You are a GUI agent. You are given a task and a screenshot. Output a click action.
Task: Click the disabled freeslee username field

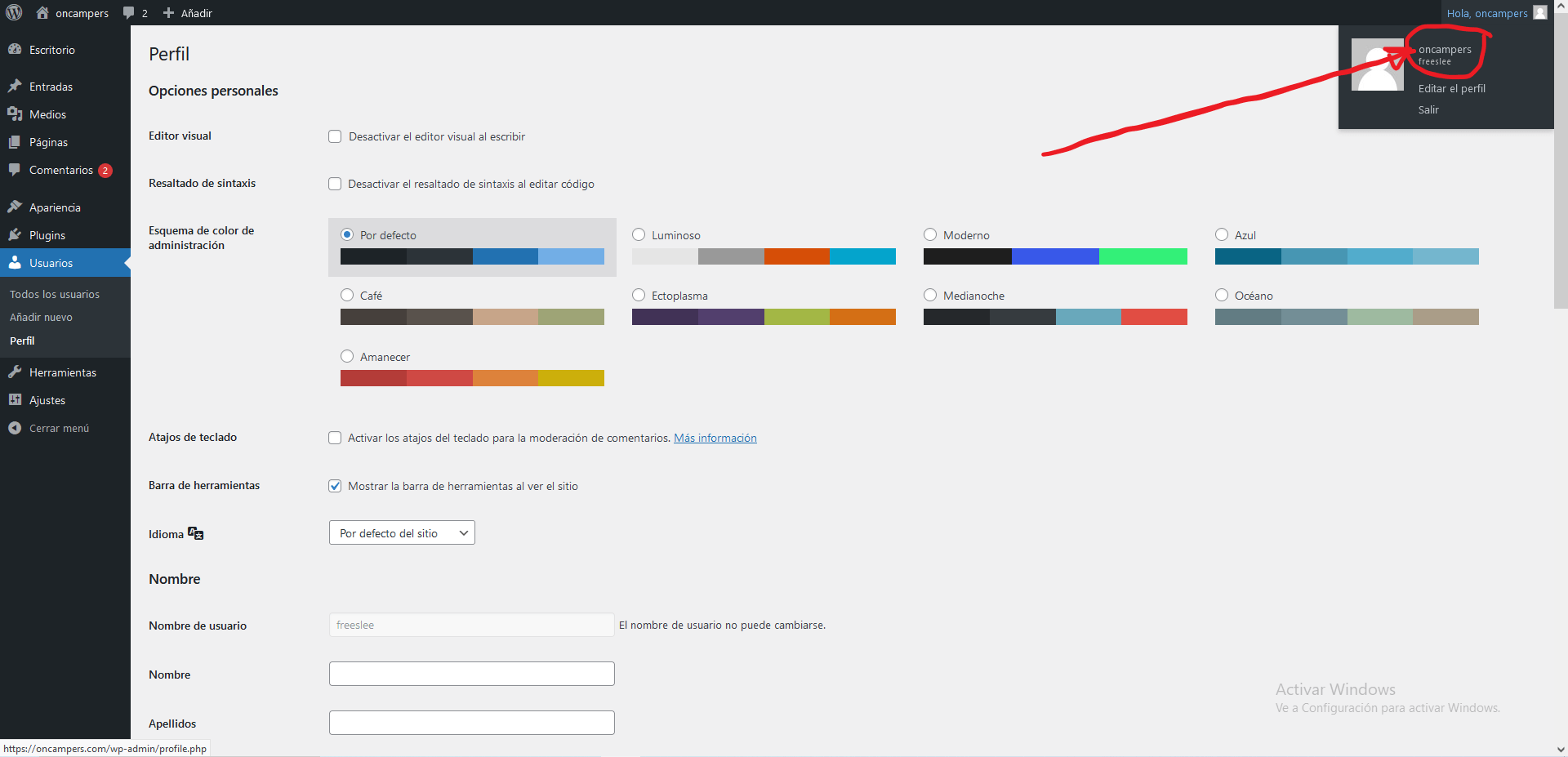pyautogui.click(x=472, y=625)
